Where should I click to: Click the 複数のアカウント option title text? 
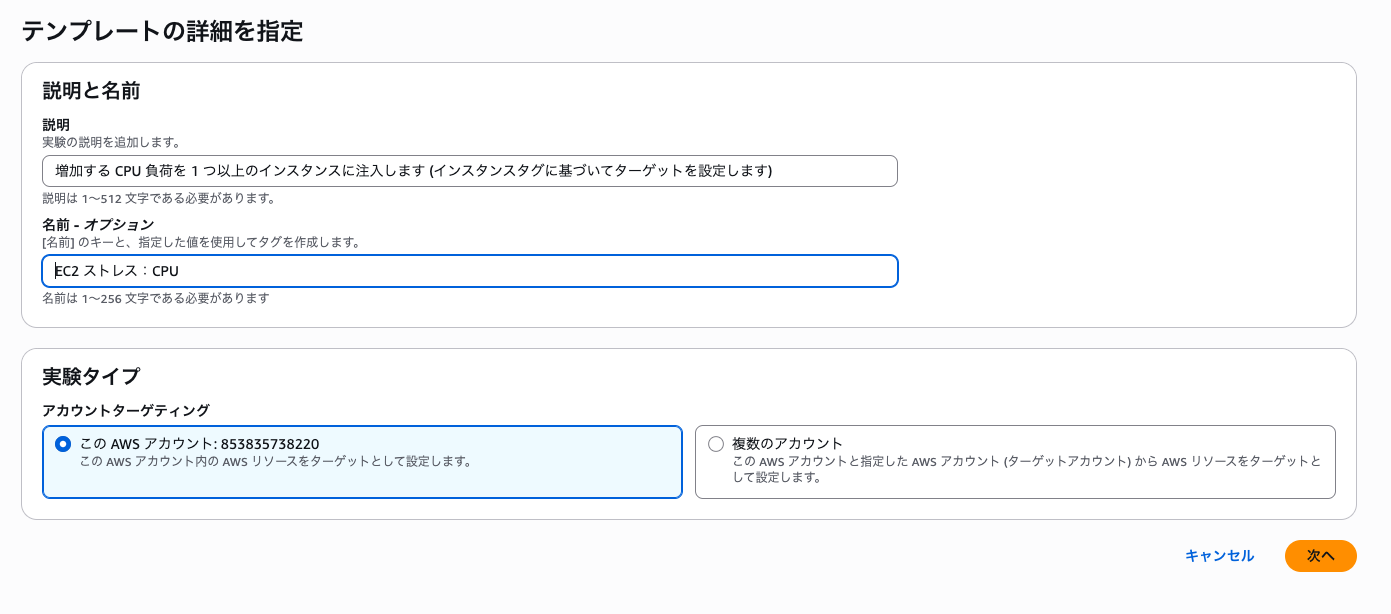point(788,444)
